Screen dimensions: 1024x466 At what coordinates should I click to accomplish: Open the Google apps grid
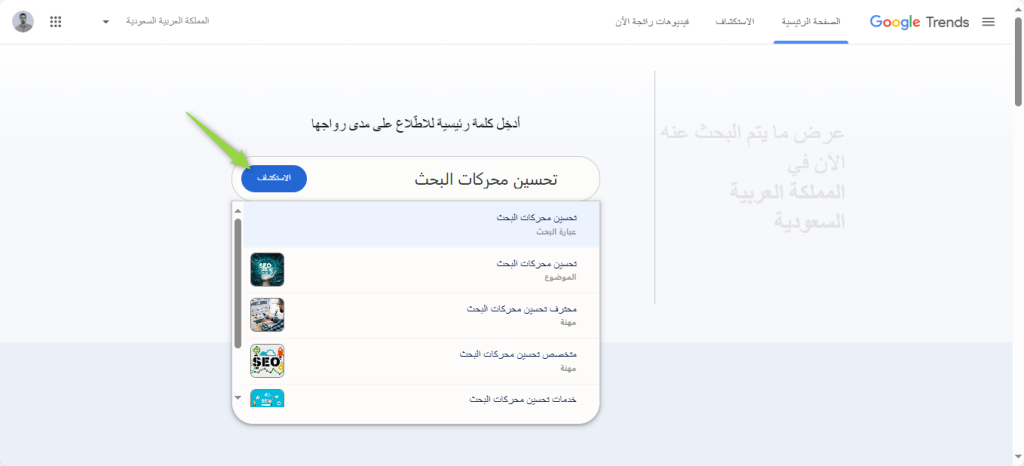pyautogui.click(x=55, y=22)
